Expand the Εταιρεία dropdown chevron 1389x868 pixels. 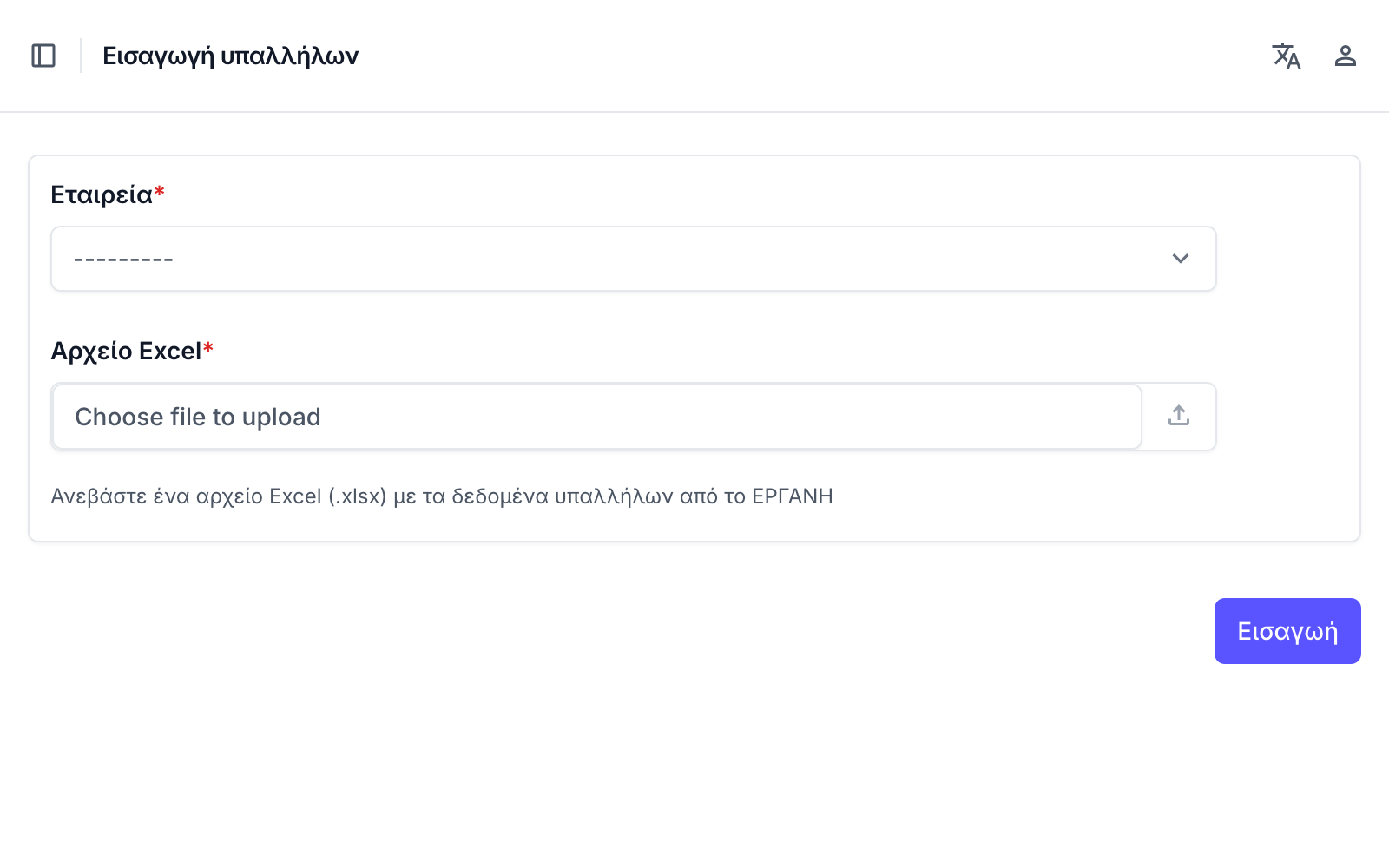[x=1180, y=259]
